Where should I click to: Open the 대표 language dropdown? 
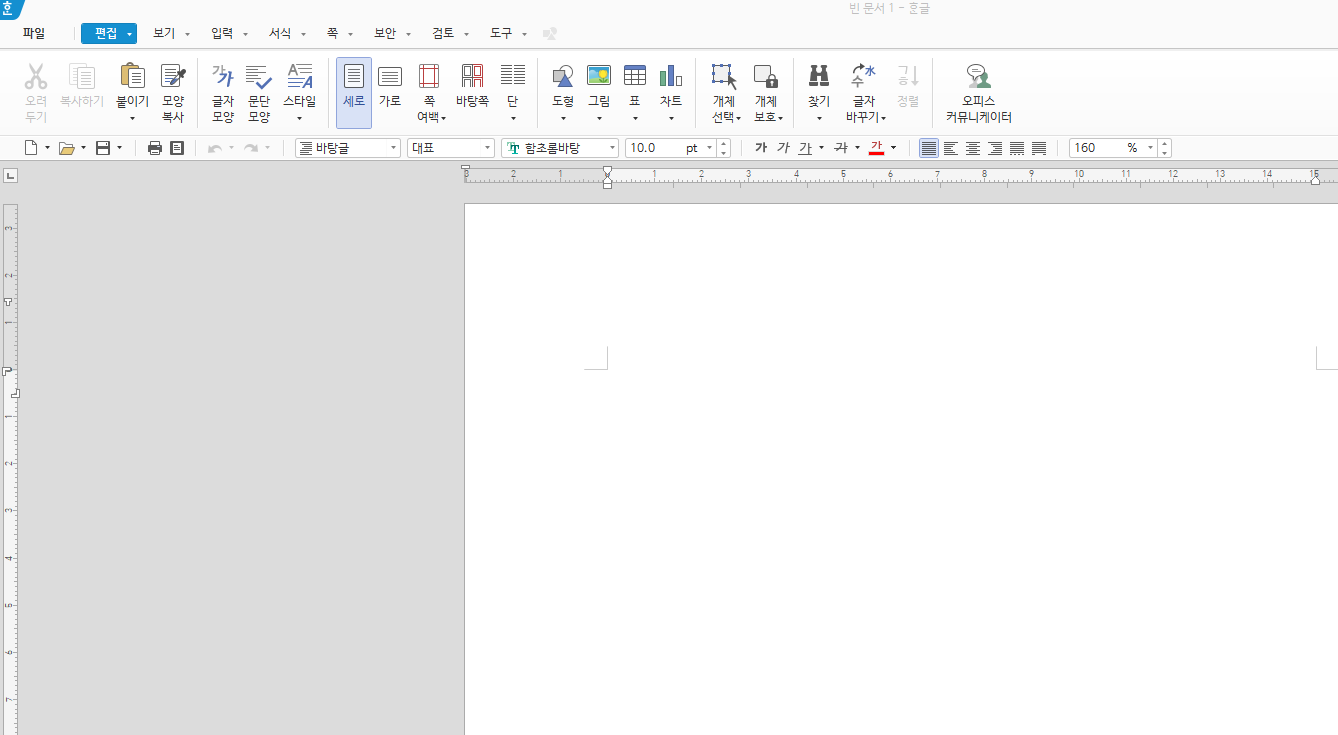pyautogui.click(x=451, y=148)
